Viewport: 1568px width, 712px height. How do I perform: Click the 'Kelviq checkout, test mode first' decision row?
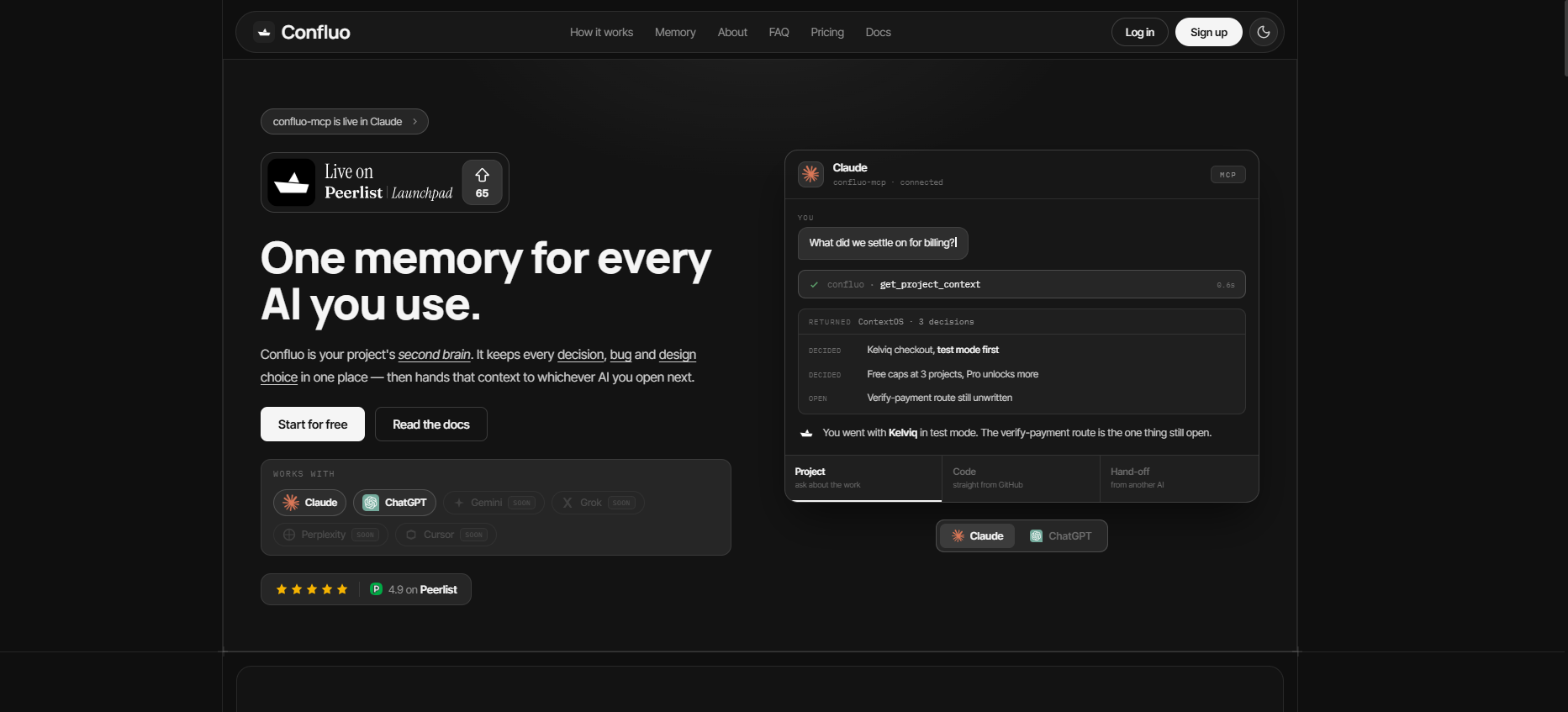tap(1022, 350)
